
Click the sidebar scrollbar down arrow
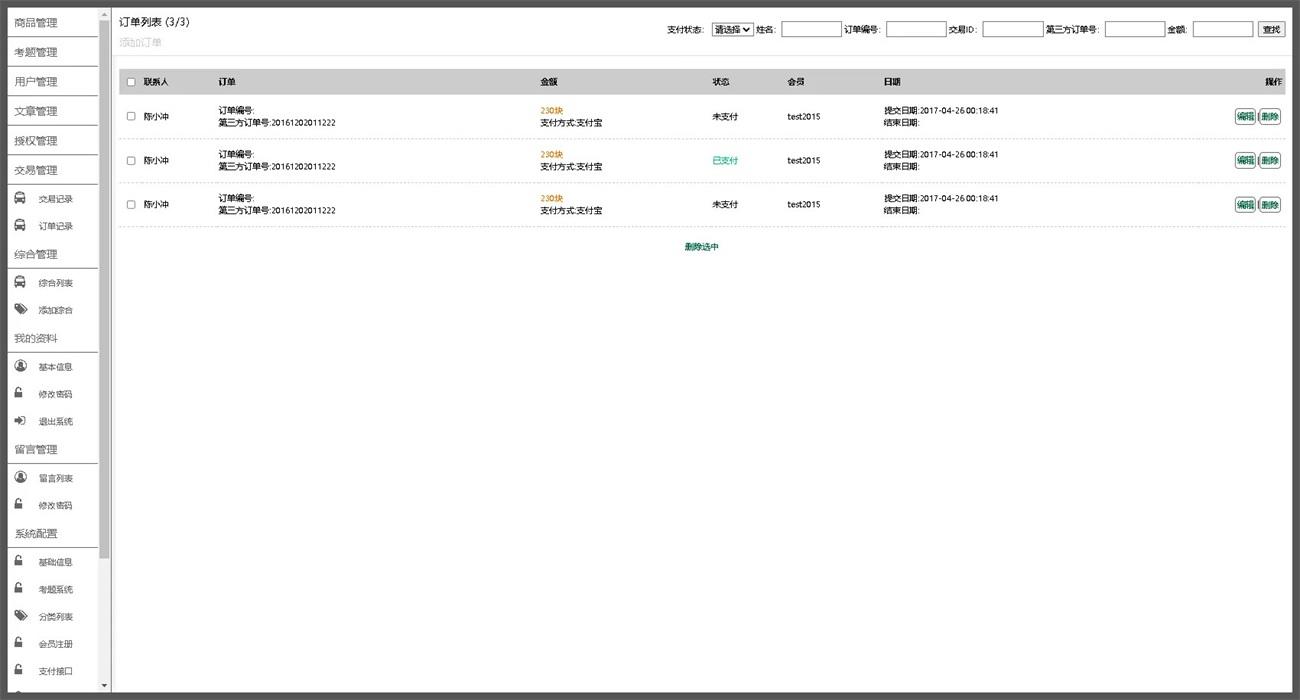pyautogui.click(x=105, y=686)
